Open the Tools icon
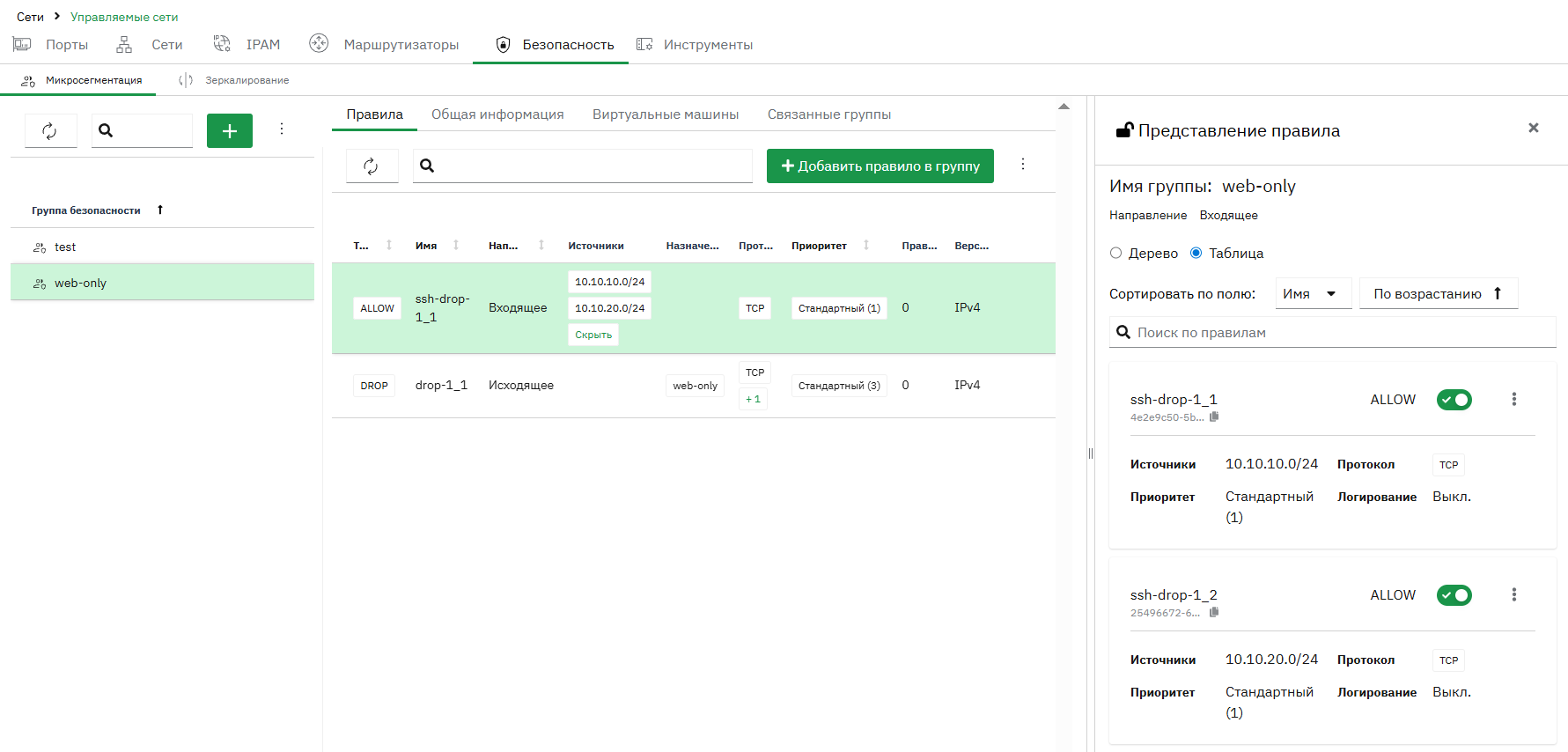The height and width of the screenshot is (752, 1568). (x=644, y=44)
